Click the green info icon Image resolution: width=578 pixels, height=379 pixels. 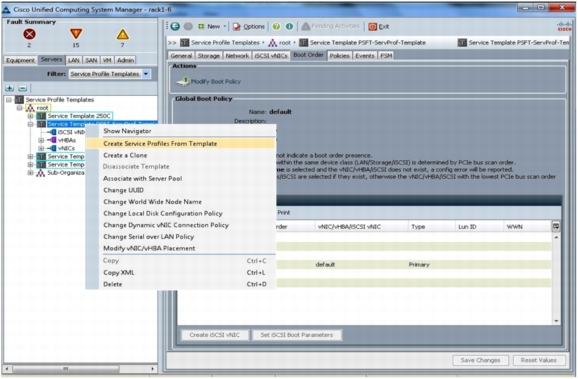289,26
